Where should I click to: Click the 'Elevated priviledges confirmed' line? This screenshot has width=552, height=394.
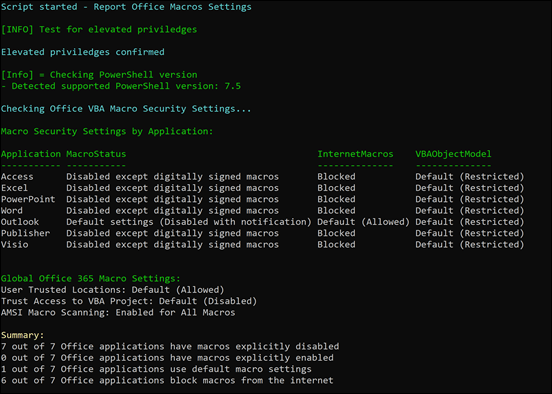click(x=83, y=52)
